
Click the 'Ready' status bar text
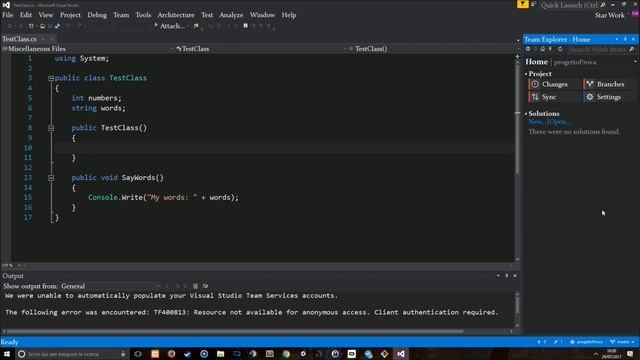click(9, 342)
